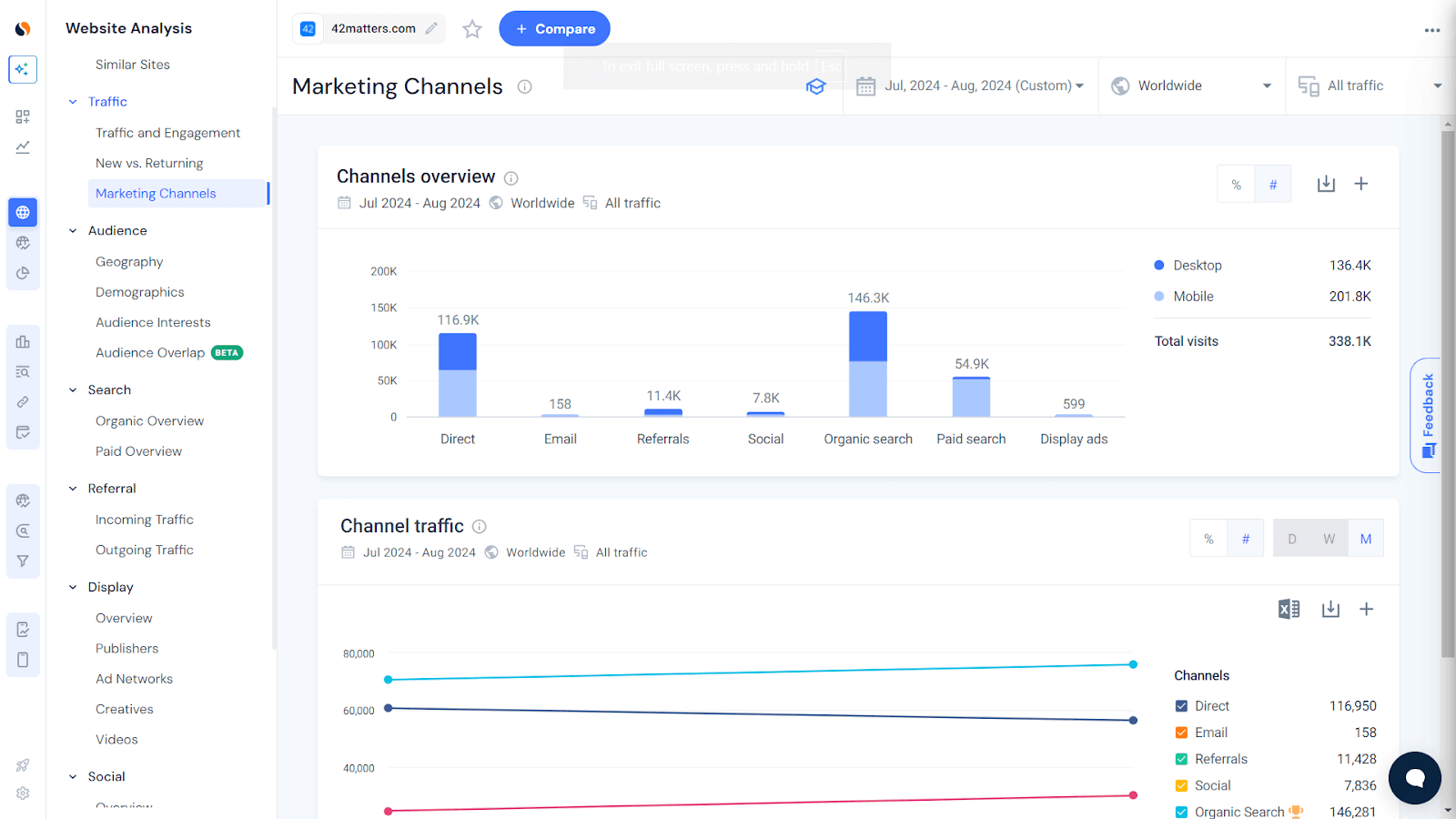The image size is (1456, 819).
Task: Click the Similarweb logo icon
Action: (23, 29)
